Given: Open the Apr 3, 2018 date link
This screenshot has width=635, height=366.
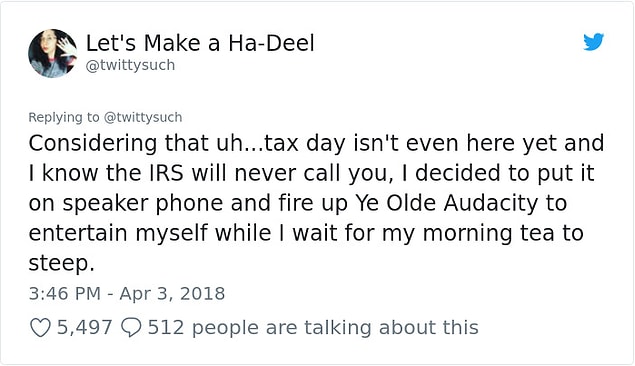Looking at the screenshot, I should (172, 294).
